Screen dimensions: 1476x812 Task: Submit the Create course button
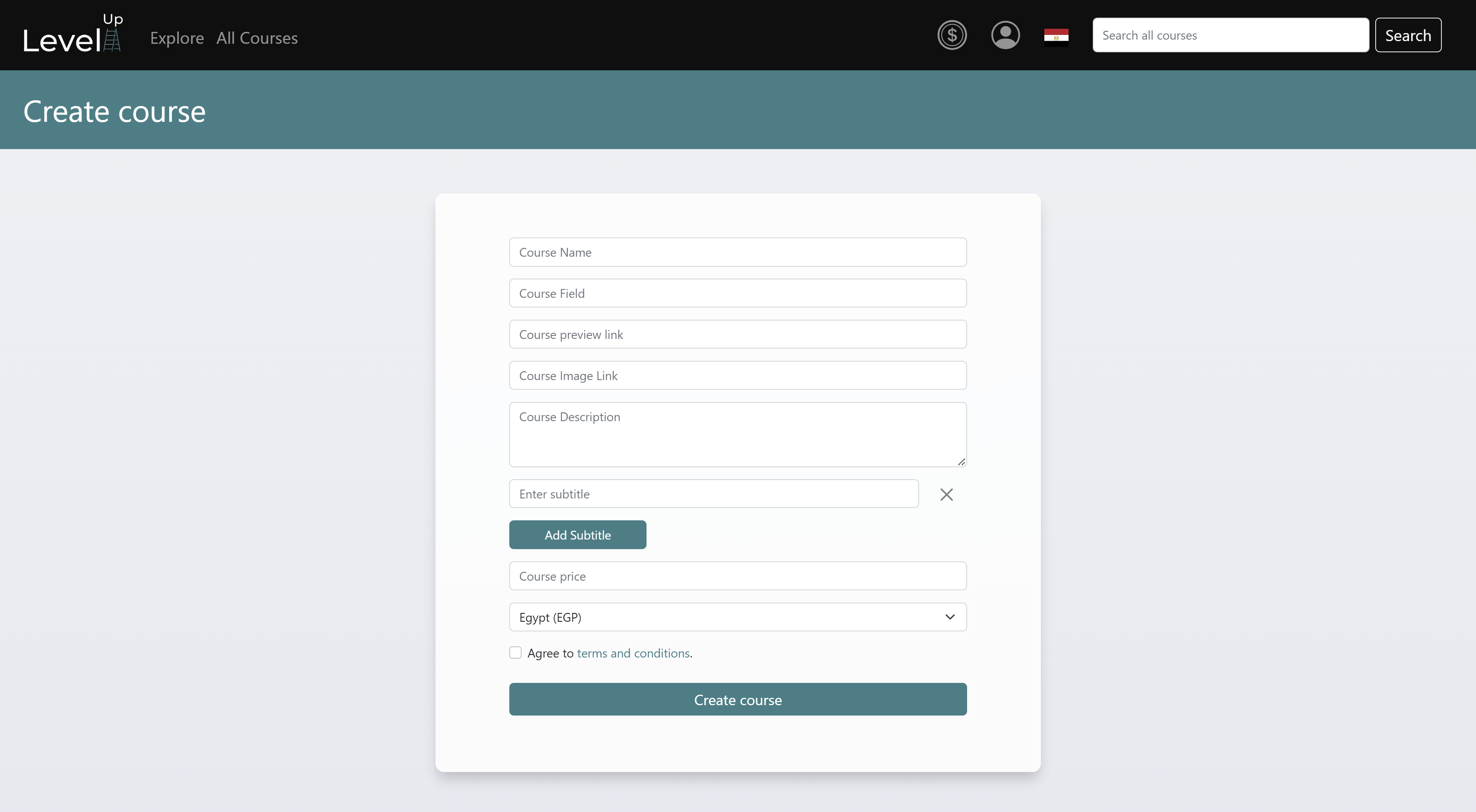pyautogui.click(x=737, y=699)
